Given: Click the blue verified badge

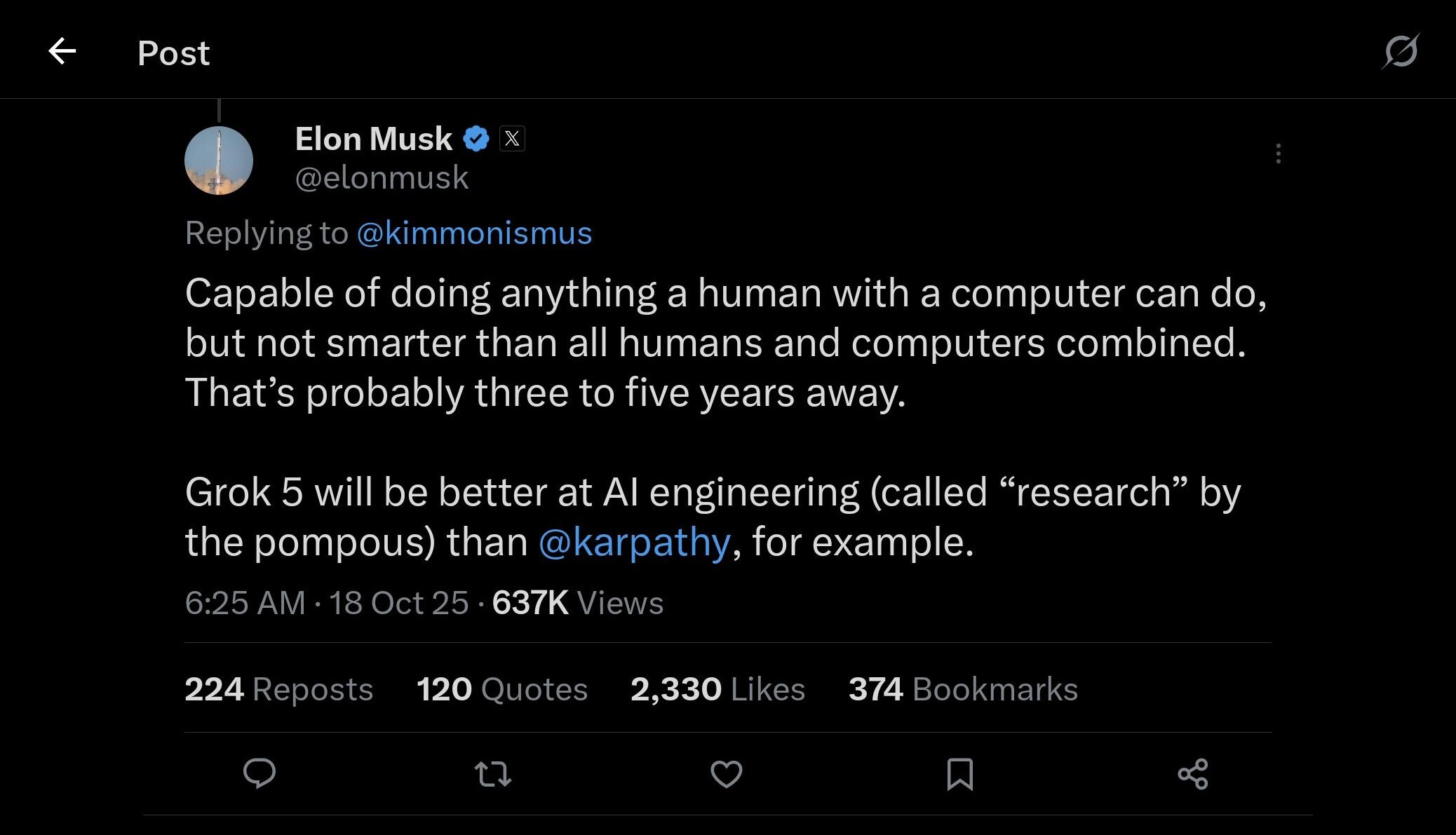Looking at the screenshot, I should tap(476, 139).
